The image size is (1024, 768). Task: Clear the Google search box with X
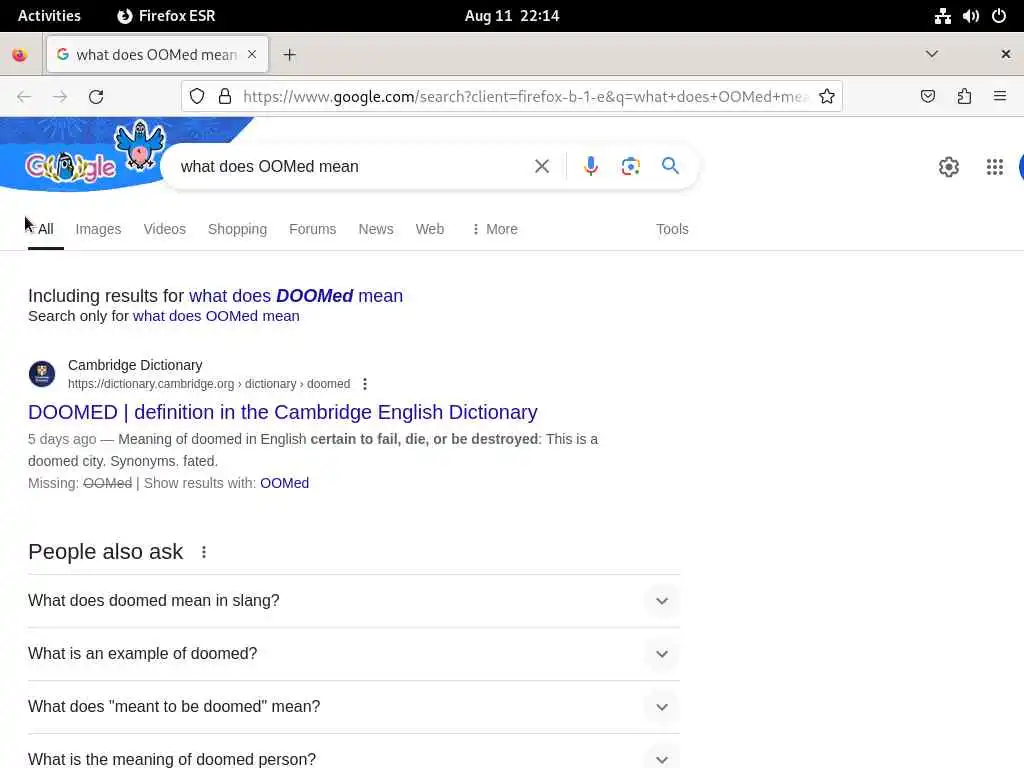click(x=541, y=167)
